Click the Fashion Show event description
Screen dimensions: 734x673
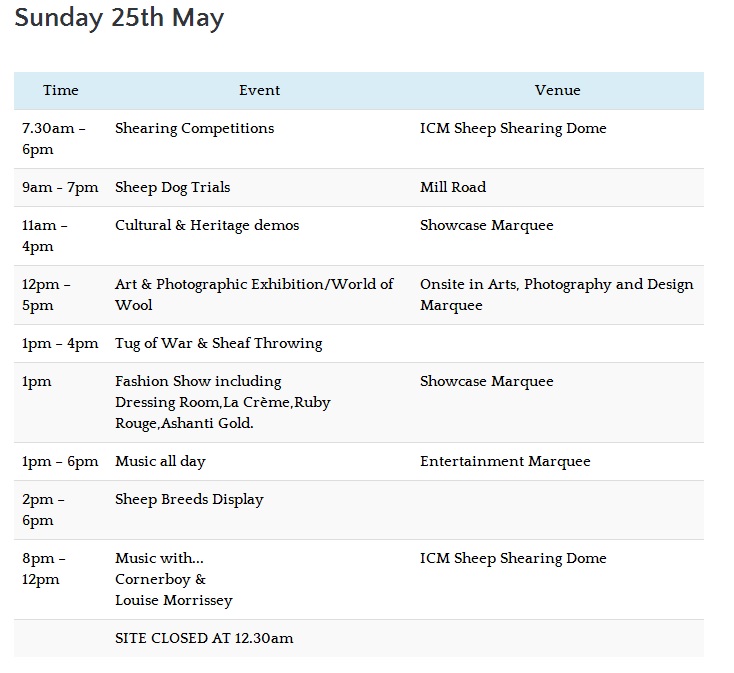point(222,402)
